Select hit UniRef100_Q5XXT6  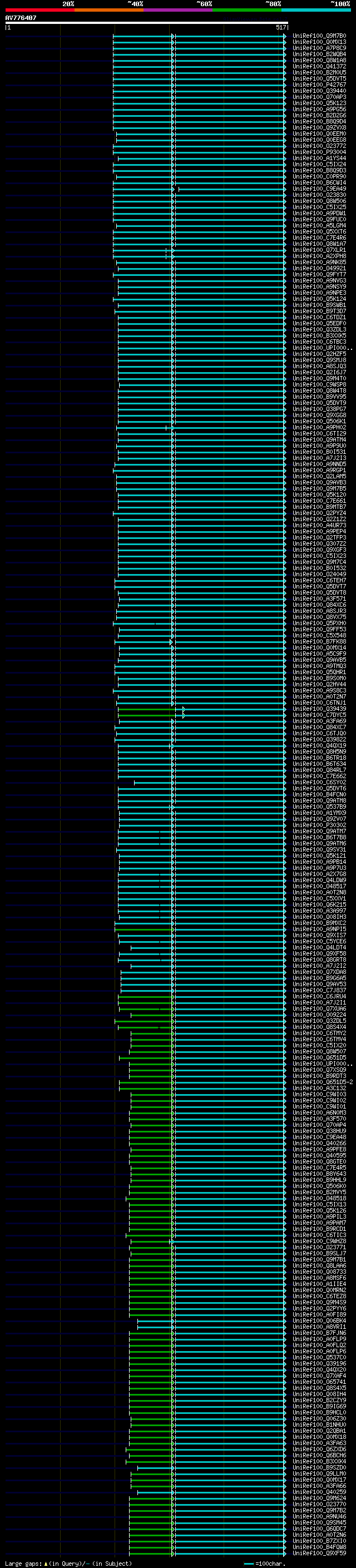click(x=319, y=231)
